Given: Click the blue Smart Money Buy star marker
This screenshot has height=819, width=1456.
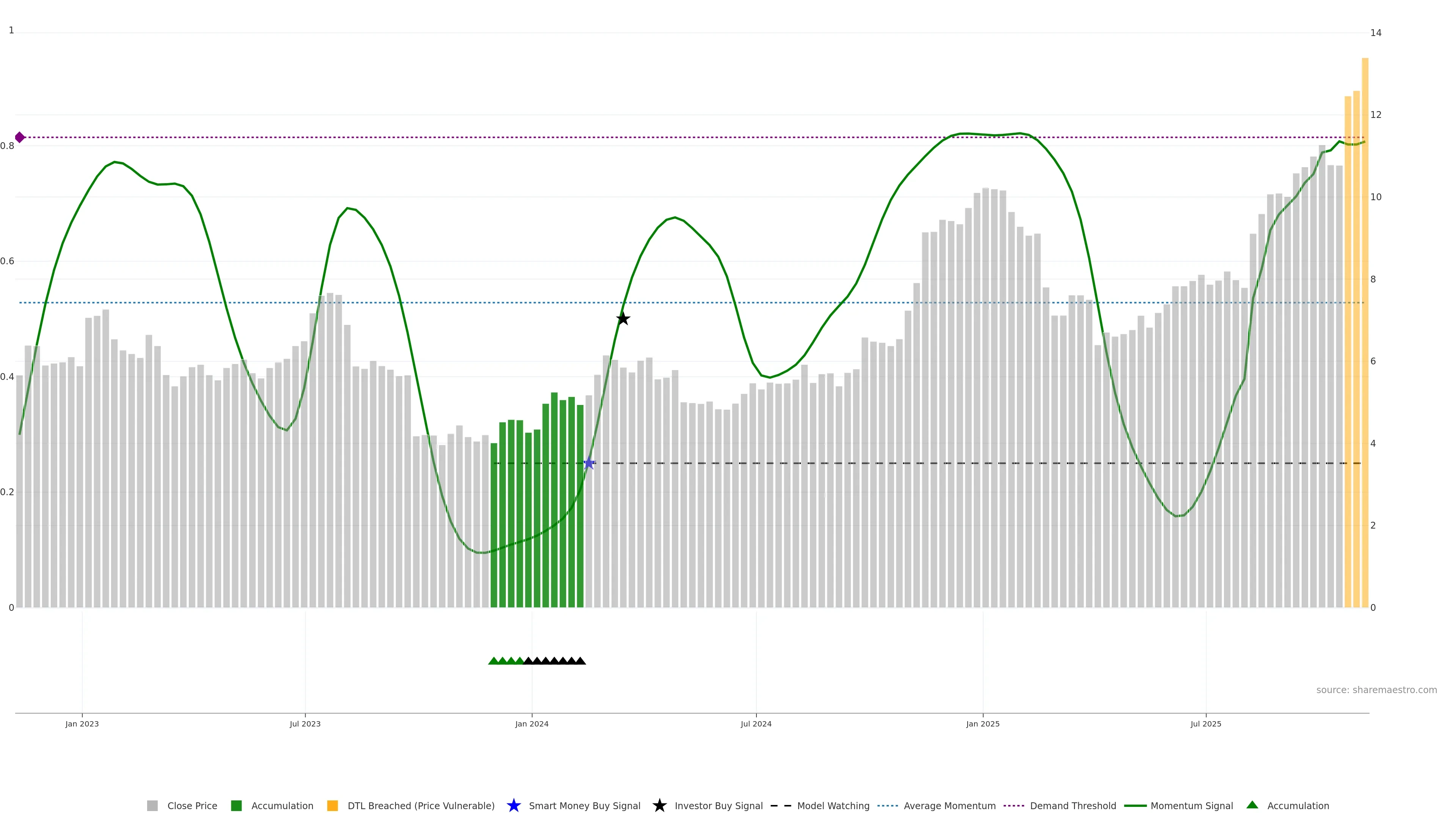Looking at the screenshot, I should (588, 463).
